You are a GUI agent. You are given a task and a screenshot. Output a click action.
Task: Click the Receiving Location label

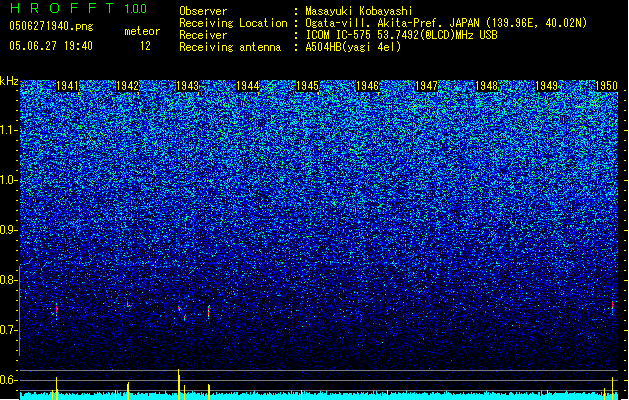(x=233, y=23)
